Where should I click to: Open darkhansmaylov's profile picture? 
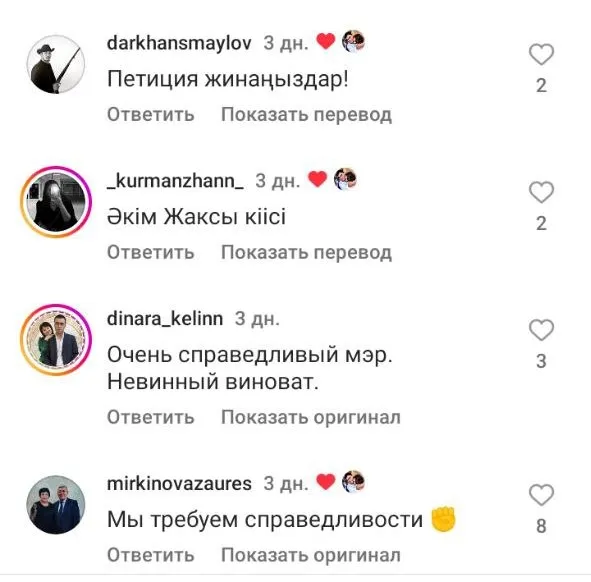point(56,64)
